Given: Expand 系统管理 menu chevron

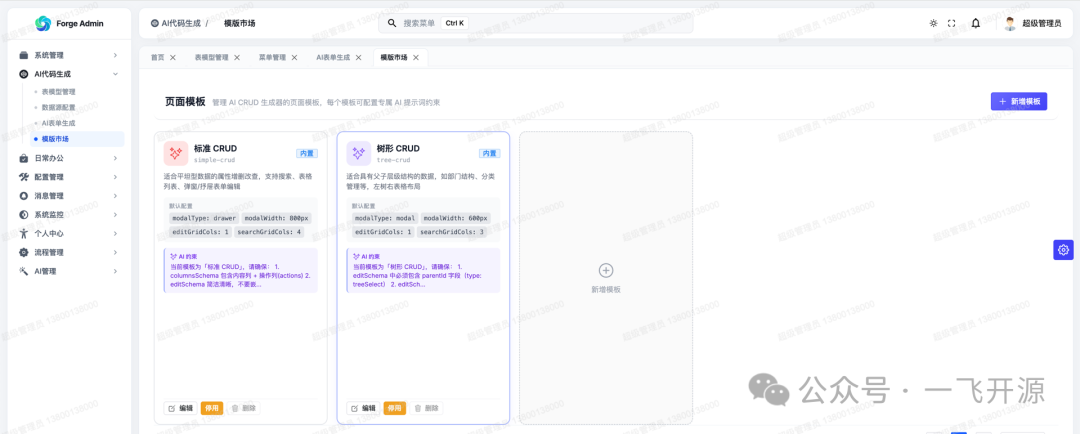Looking at the screenshot, I should coord(115,55).
